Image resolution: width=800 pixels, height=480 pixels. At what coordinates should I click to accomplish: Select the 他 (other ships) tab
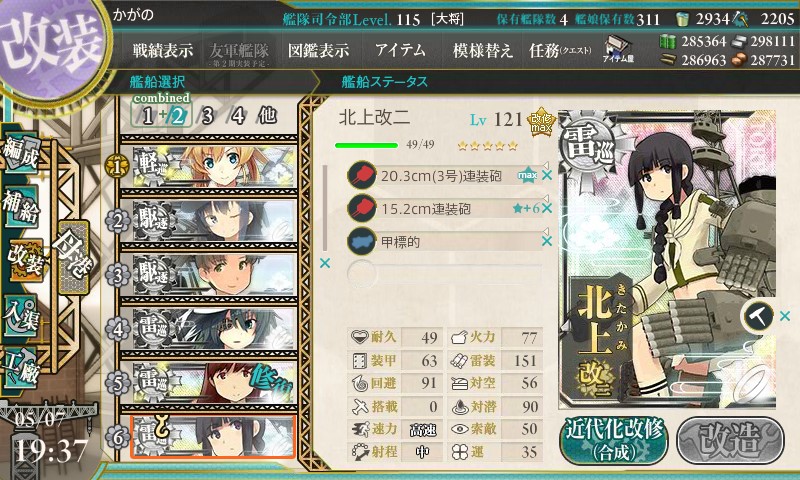pyautogui.click(x=267, y=115)
